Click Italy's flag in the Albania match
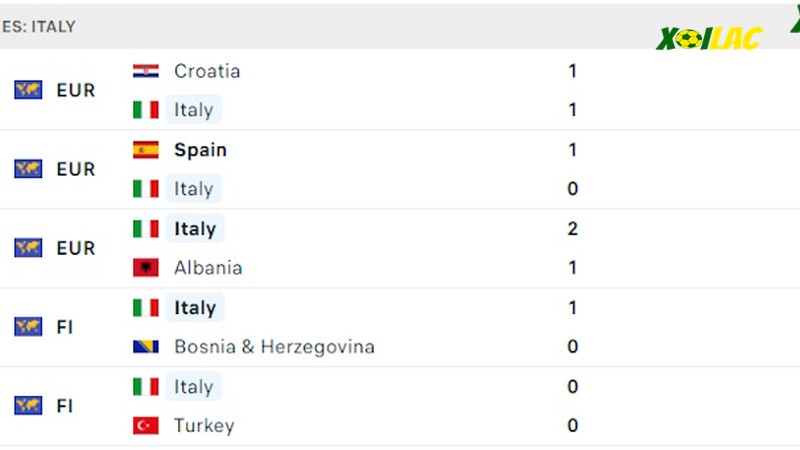Screen dimensions: 800x450 pos(145,229)
